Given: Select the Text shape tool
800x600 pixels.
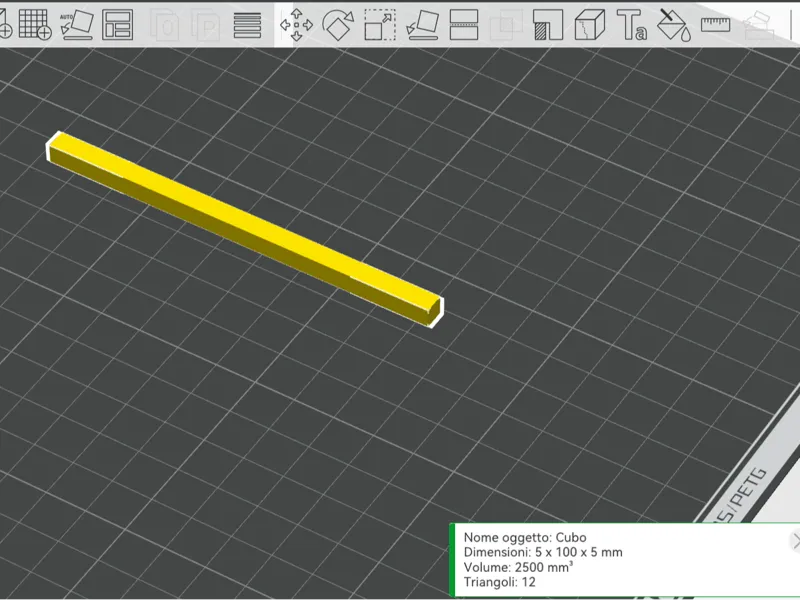Looking at the screenshot, I should 632,24.
